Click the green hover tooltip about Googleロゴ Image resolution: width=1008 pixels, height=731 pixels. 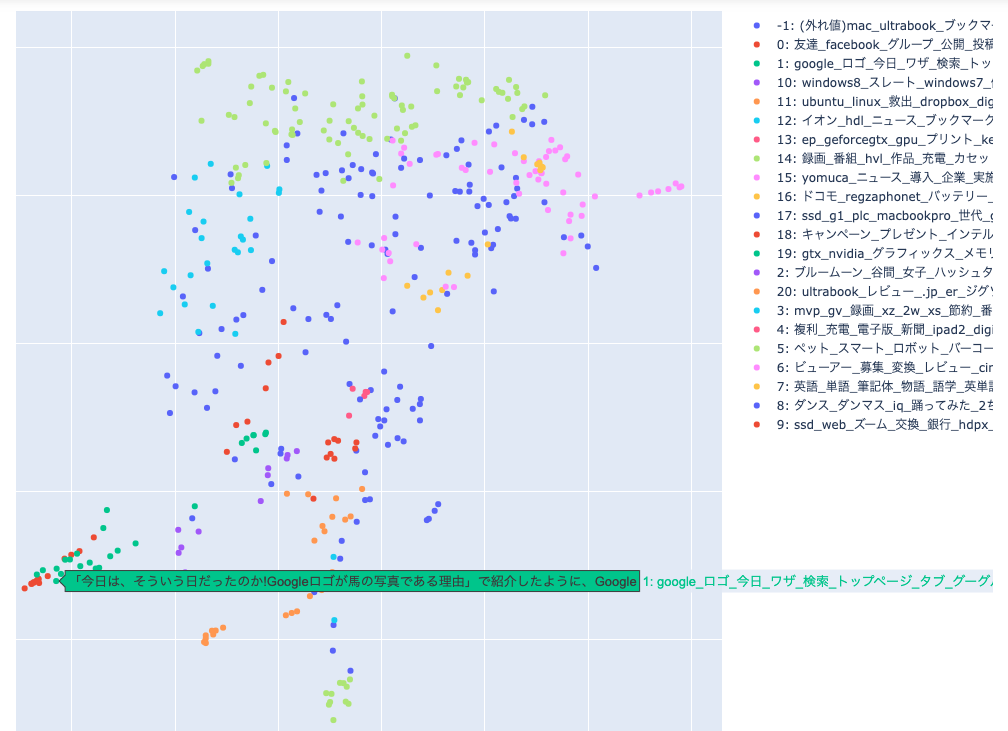tap(352, 581)
